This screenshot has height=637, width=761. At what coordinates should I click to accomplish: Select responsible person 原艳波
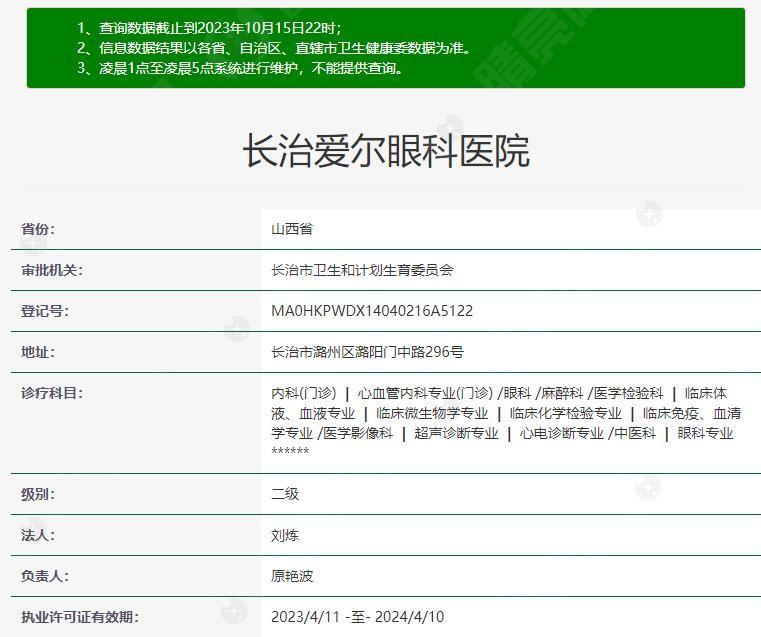coord(292,576)
